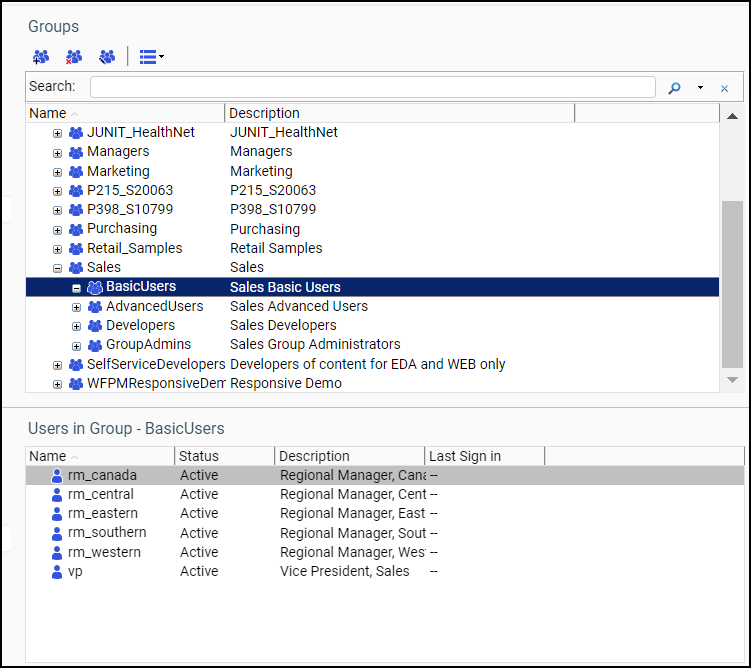Open the search options dropdown arrow
This screenshot has height=668, width=751.
(x=700, y=88)
